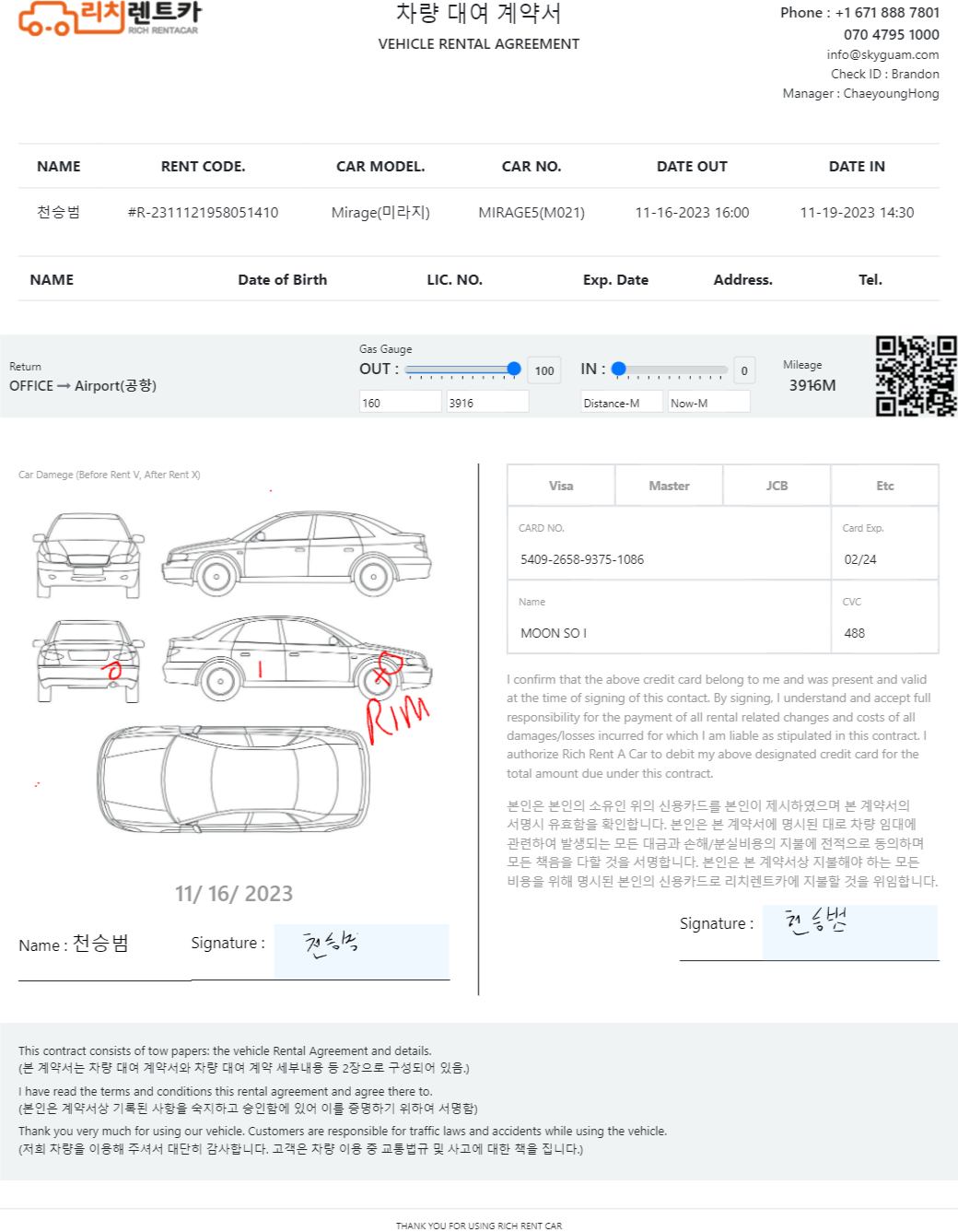This screenshot has height=1232, width=958.
Task: Click the Car Damege legend text
Action: click(109, 475)
